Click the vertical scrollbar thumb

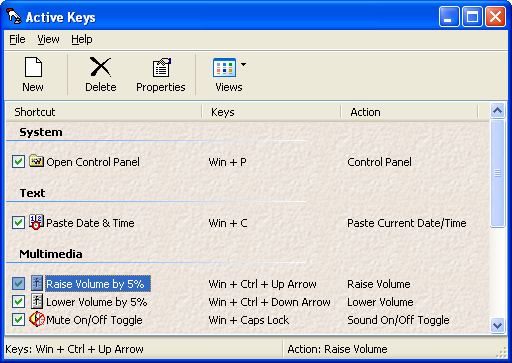point(497,173)
